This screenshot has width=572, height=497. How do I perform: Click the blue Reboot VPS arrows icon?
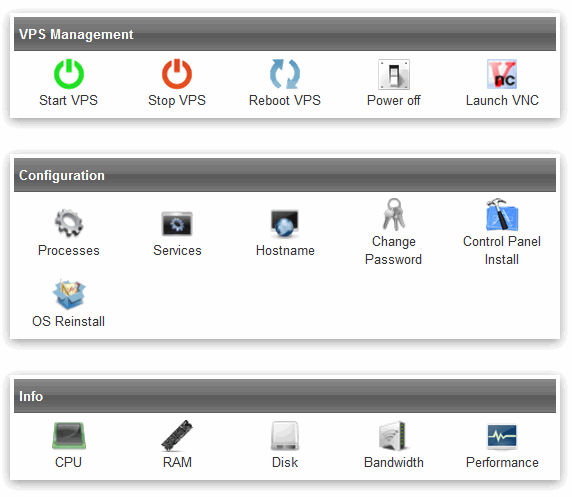tap(285, 74)
